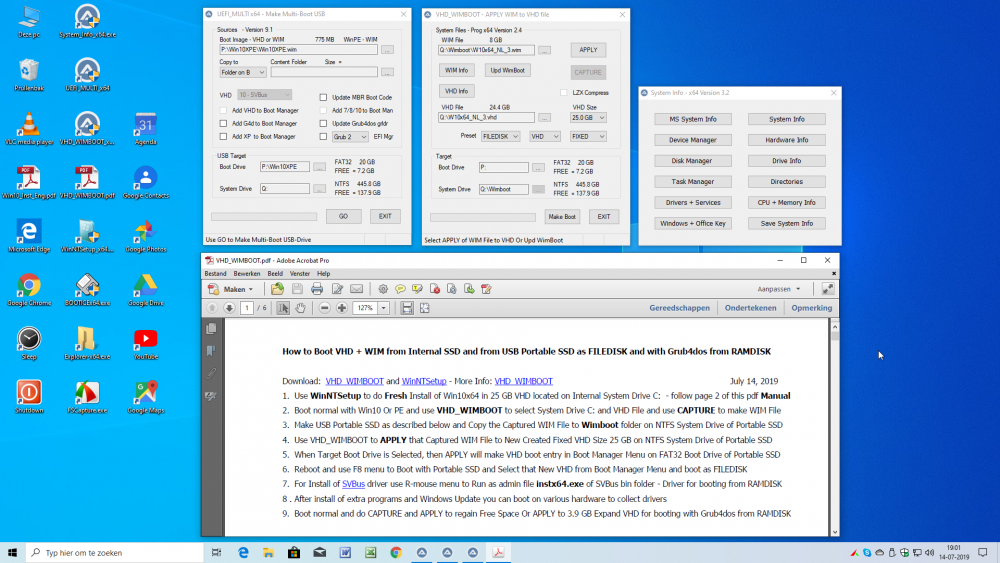The image size is (1000, 563).
Task: Open BOOTICEx64.exe desktop icon
Action: click(x=87, y=290)
